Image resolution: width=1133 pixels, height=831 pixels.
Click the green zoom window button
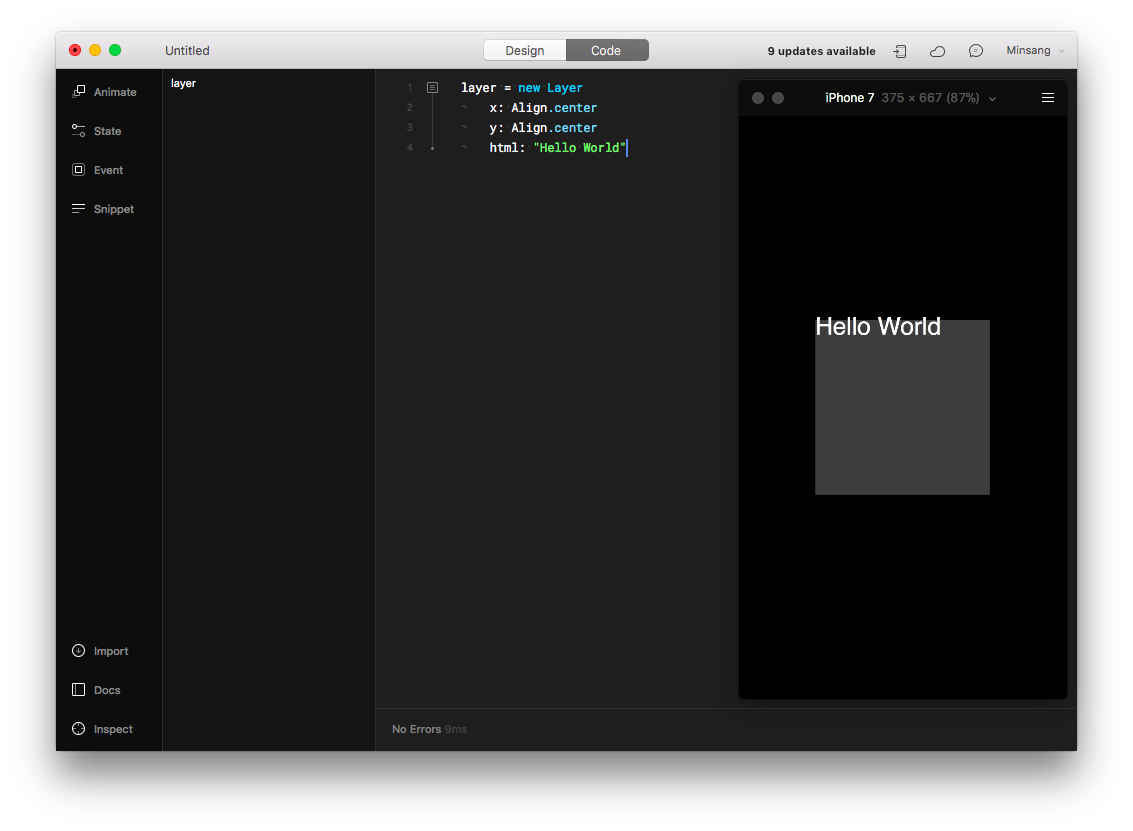pyautogui.click(x=115, y=50)
